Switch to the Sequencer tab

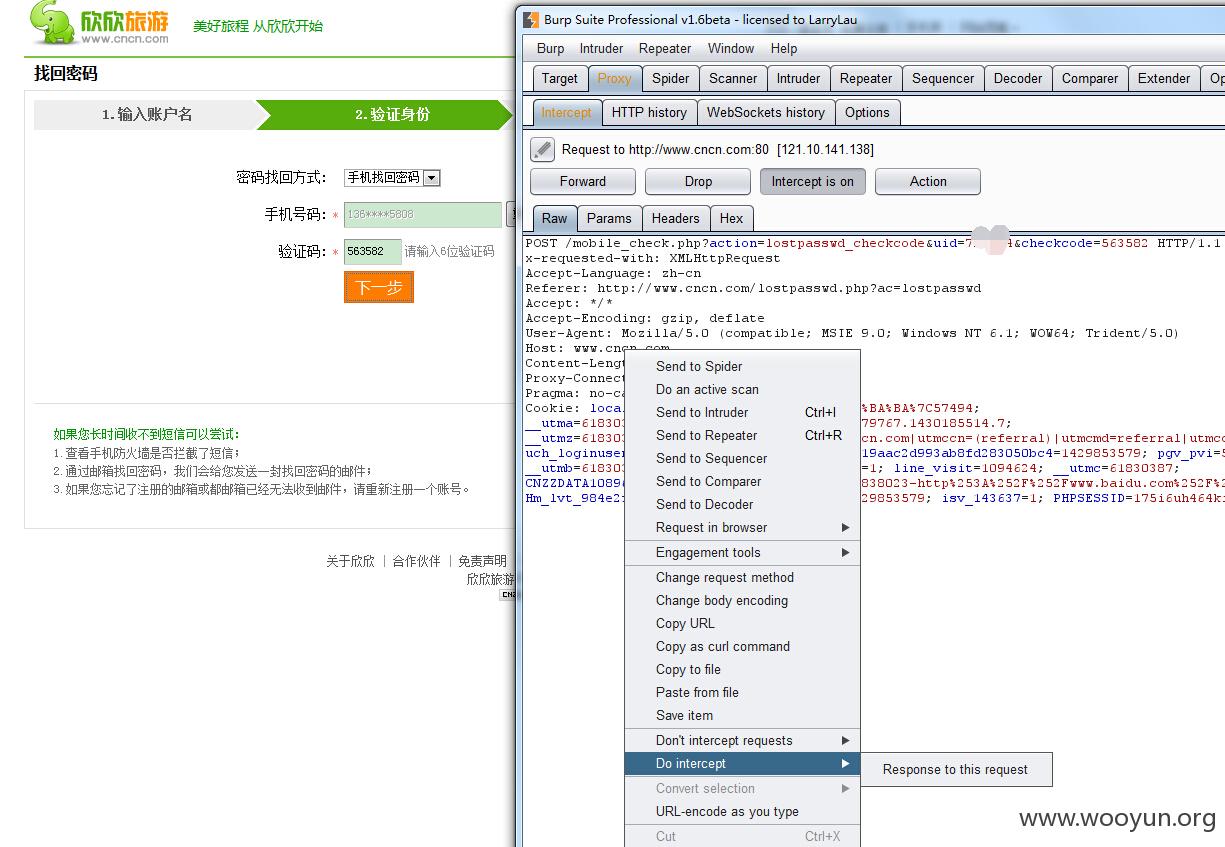click(x=943, y=79)
